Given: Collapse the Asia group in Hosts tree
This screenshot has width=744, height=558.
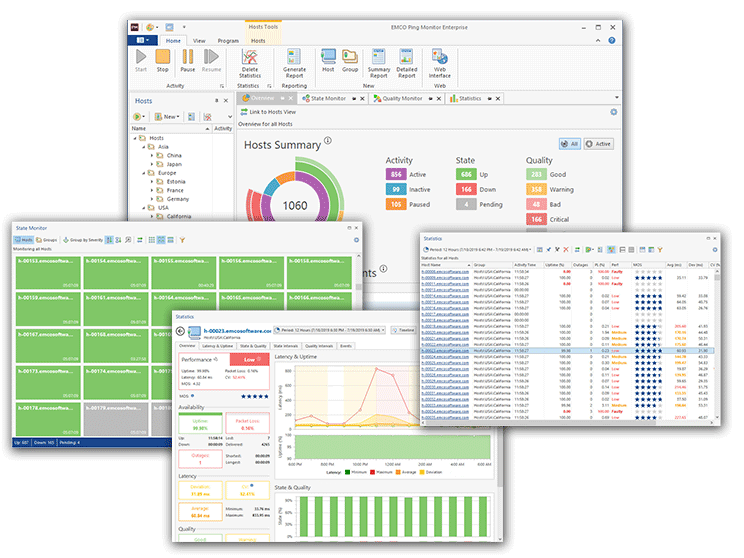Looking at the screenshot, I should tap(144, 147).
